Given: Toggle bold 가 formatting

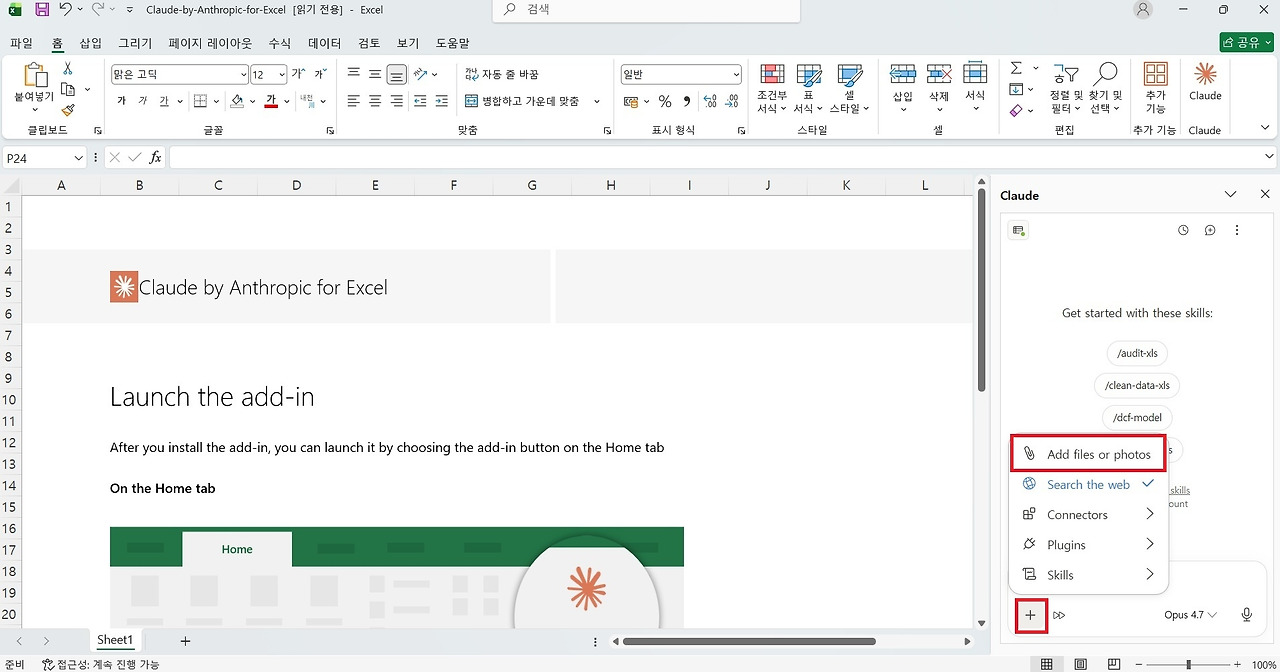Looking at the screenshot, I should (121, 101).
